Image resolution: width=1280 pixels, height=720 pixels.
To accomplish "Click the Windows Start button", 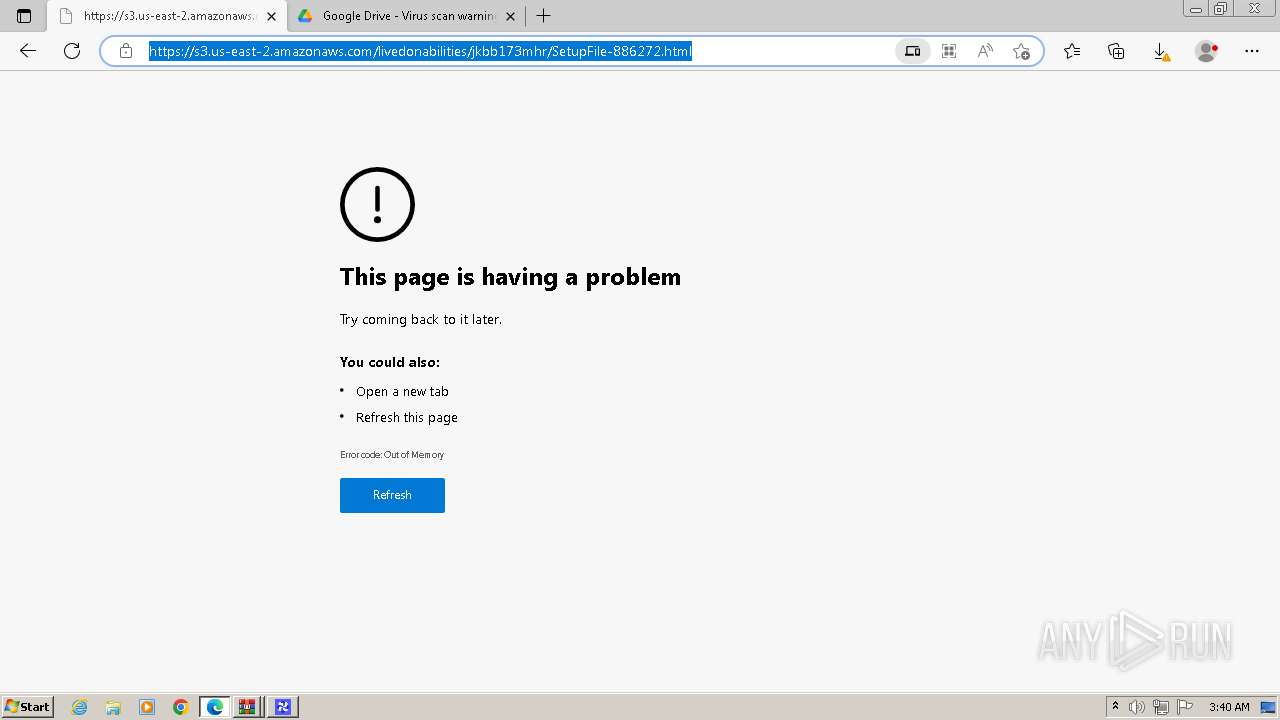I will (28, 707).
